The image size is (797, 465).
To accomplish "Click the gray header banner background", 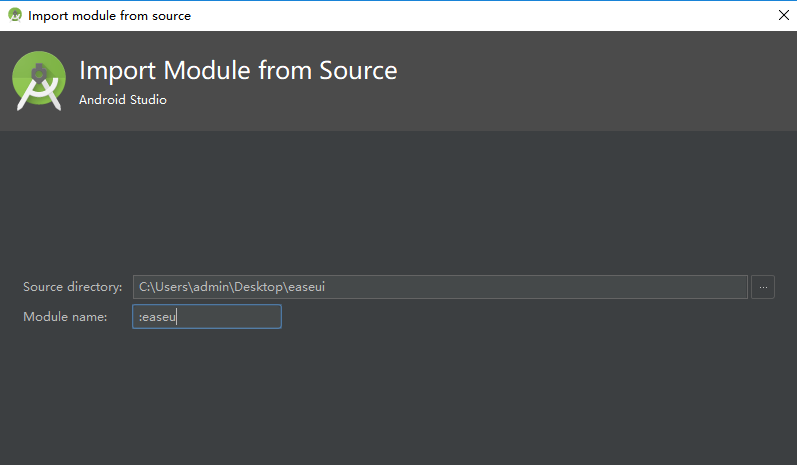I will 585,81.
